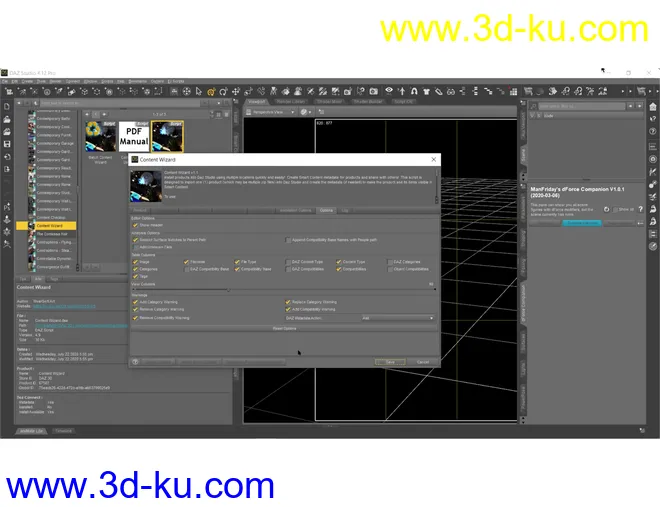Uncheck the Add Category Warning checkbox
The height and width of the screenshot is (507, 660).
tap(136, 301)
